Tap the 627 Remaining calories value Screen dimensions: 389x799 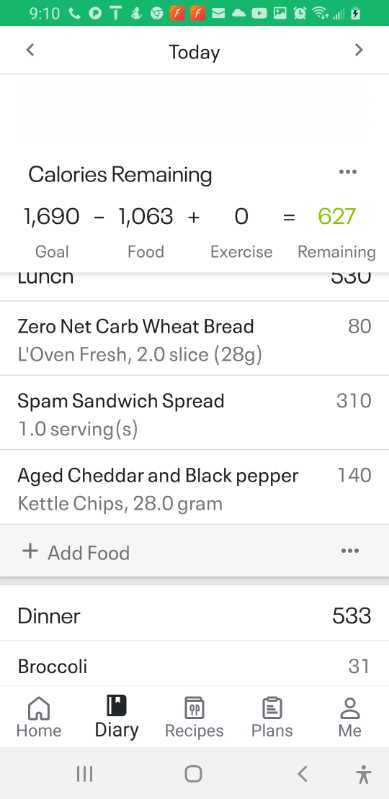336,217
